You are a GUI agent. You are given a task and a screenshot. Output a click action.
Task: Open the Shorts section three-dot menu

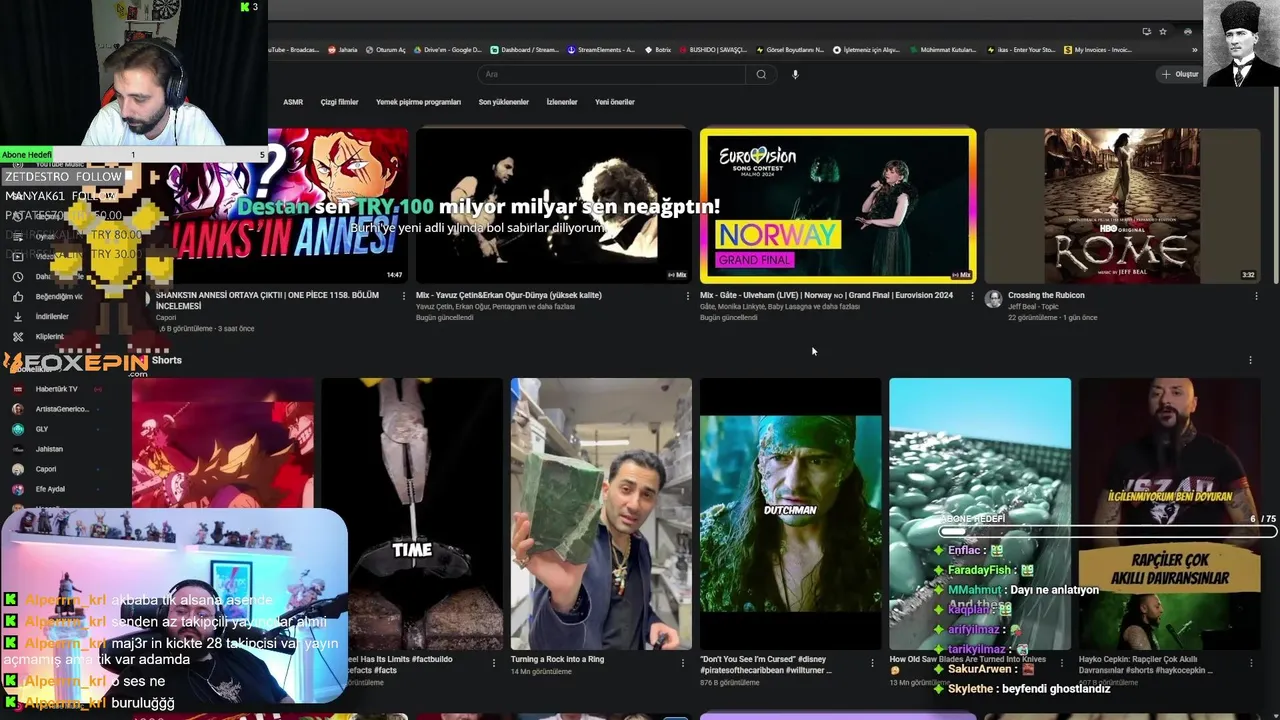click(1250, 360)
